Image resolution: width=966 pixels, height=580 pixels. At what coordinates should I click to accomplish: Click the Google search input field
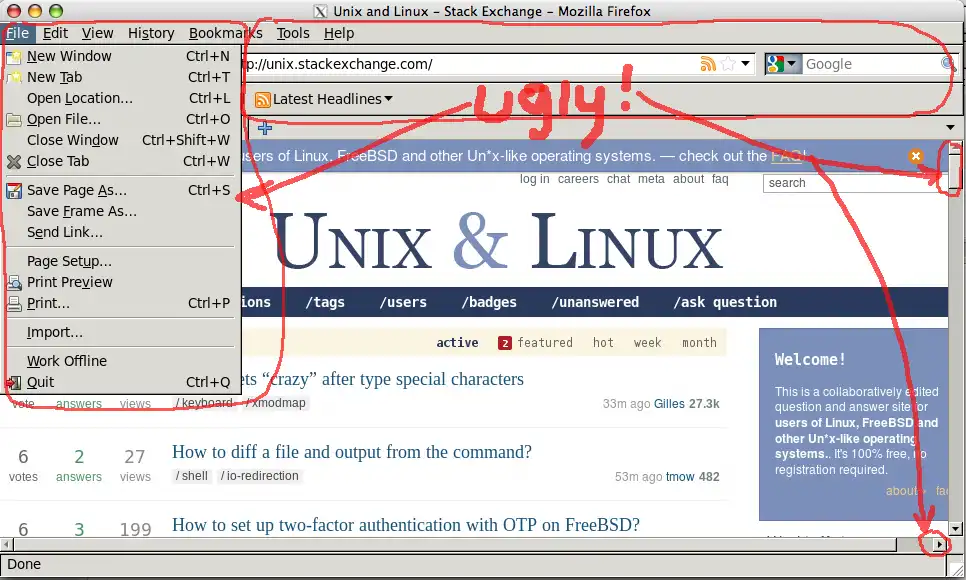pos(872,63)
